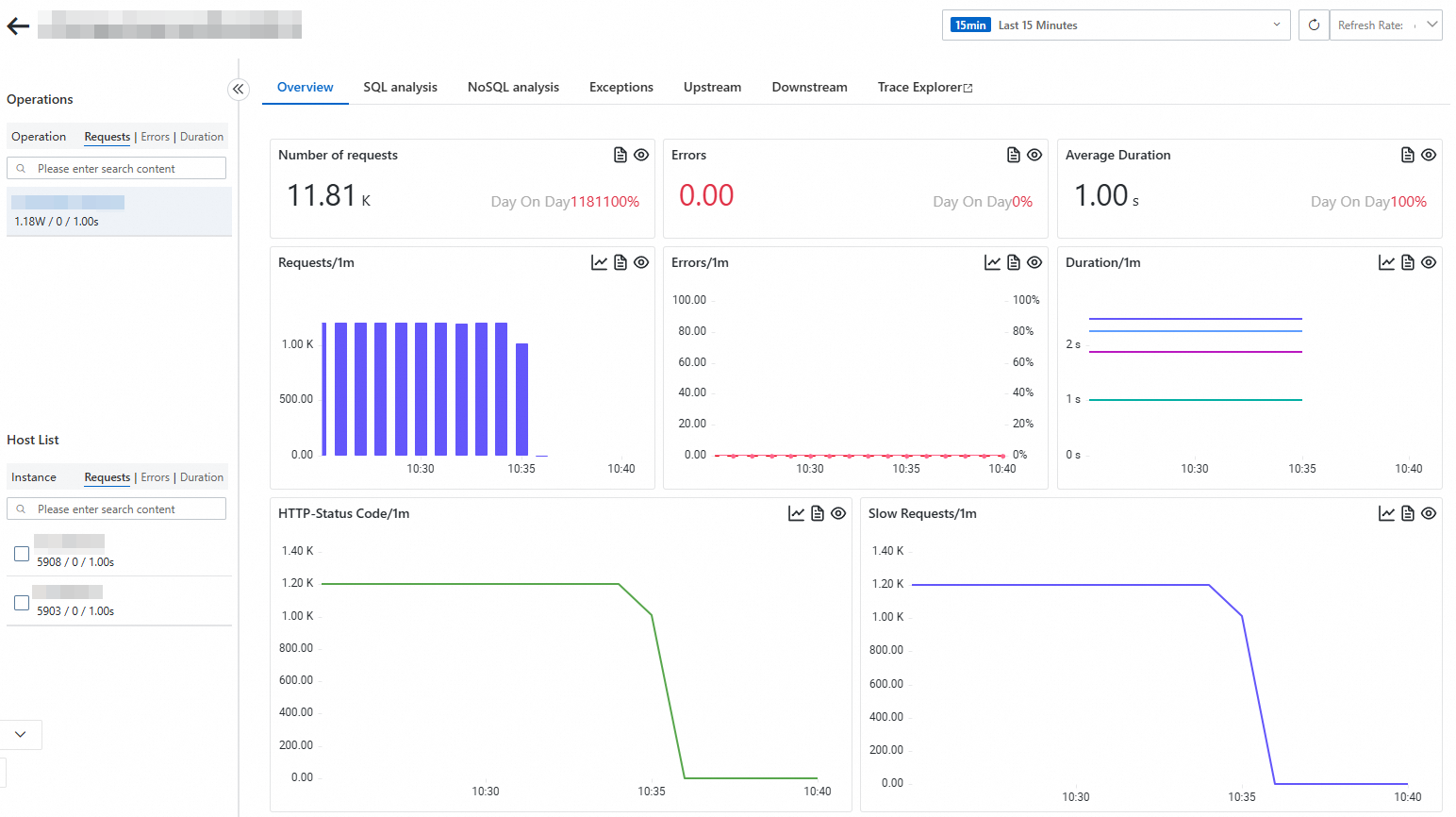Open chart icon on Slow Requests/1m panel
1456x817 pixels.
point(1387,513)
